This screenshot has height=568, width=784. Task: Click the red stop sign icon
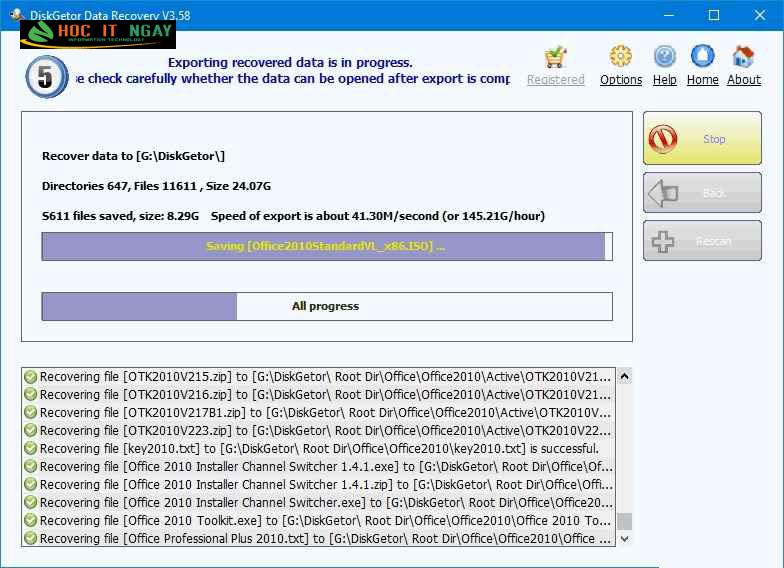point(663,138)
